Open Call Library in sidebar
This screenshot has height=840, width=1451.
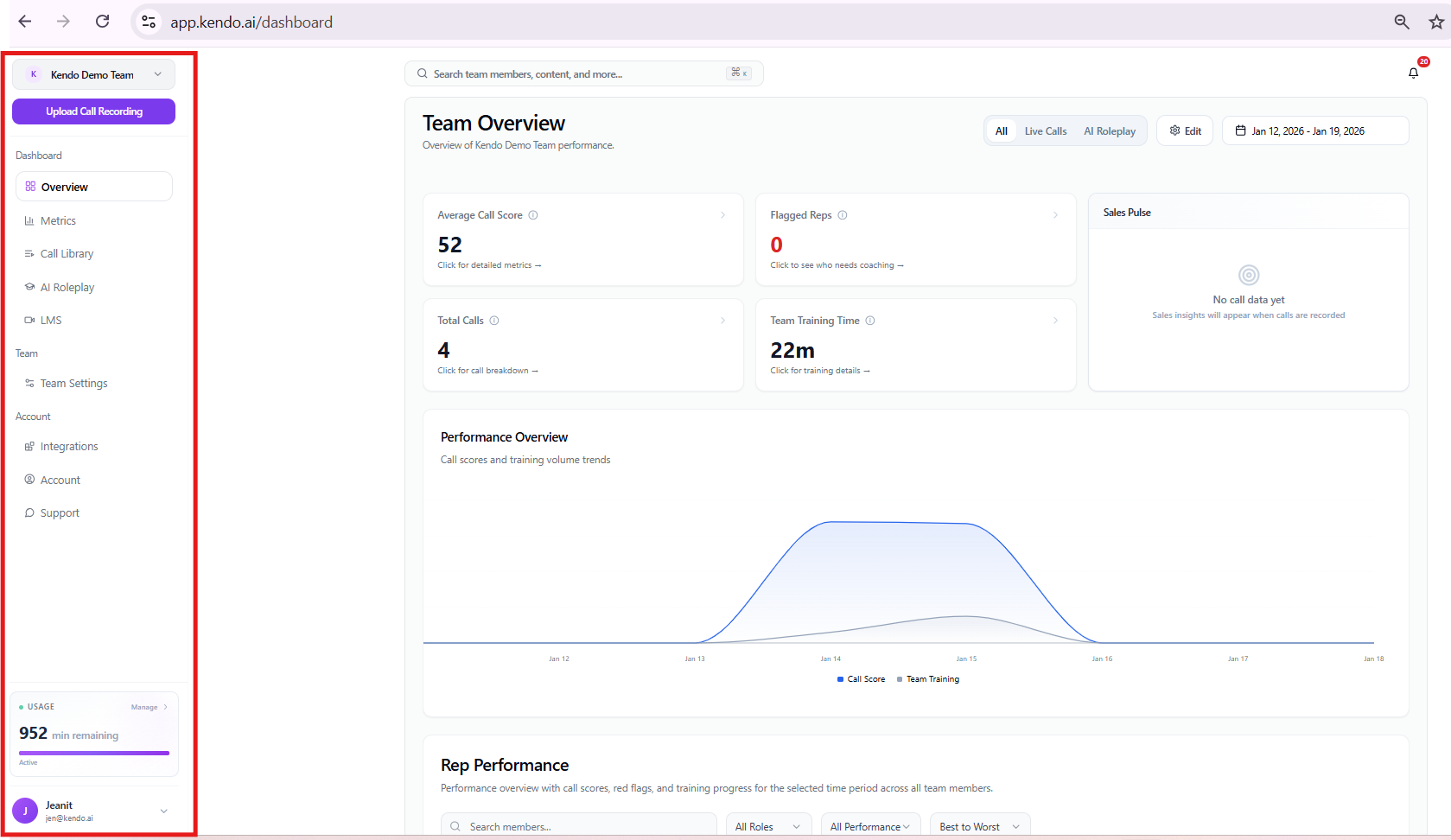coord(67,254)
